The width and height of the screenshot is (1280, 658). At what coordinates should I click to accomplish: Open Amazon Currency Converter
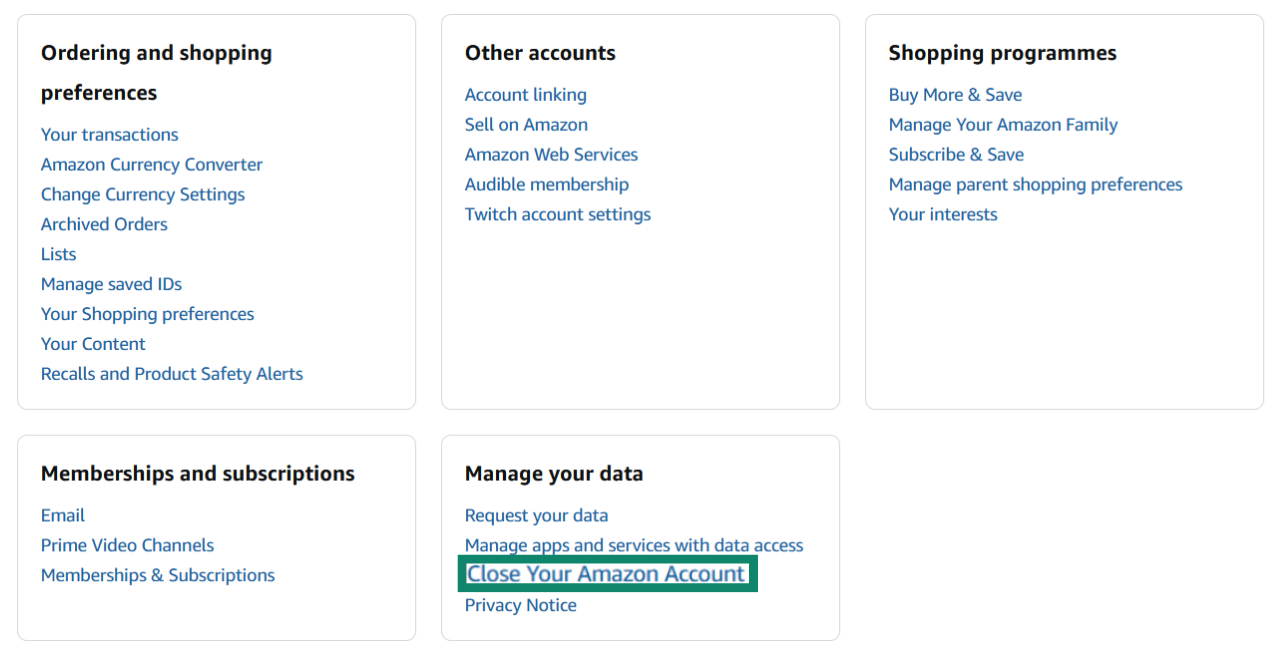click(151, 164)
